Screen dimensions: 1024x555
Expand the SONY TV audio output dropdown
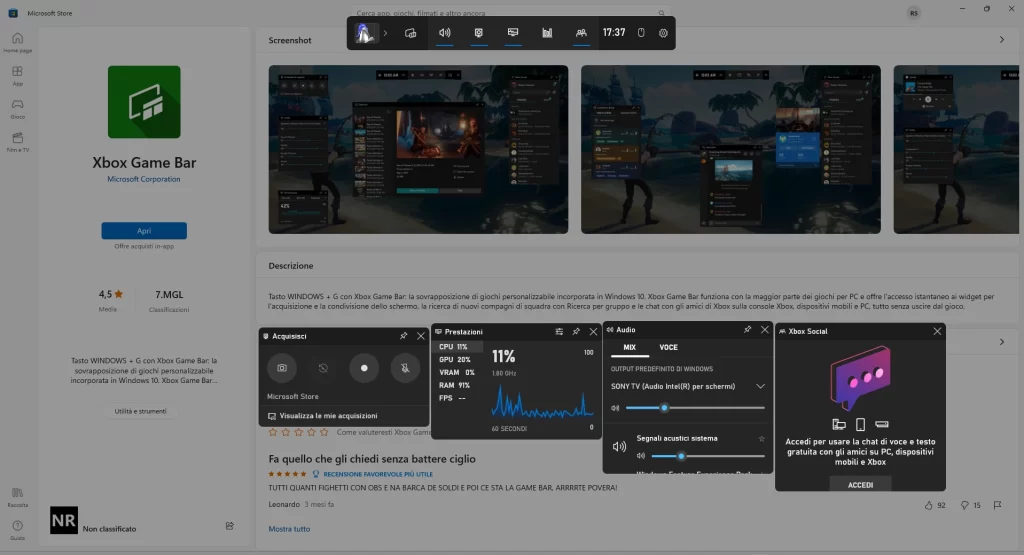click(x=760, y=387)
